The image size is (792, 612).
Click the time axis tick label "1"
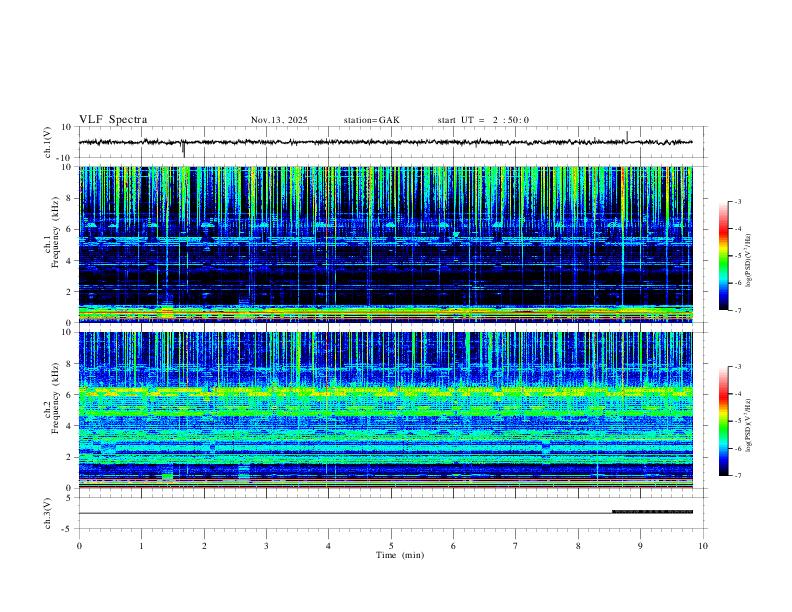tap(141, 546)
